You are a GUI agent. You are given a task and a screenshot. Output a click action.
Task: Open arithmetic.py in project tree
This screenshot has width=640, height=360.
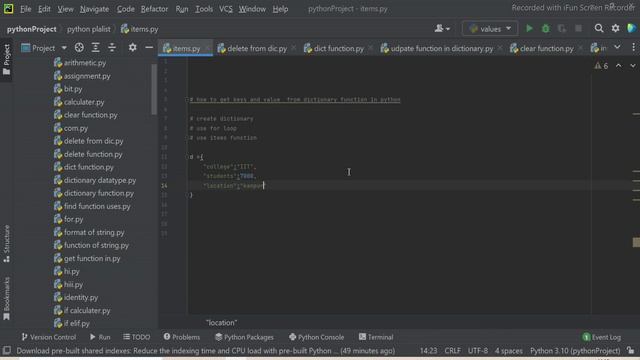(x=85, y=63)
